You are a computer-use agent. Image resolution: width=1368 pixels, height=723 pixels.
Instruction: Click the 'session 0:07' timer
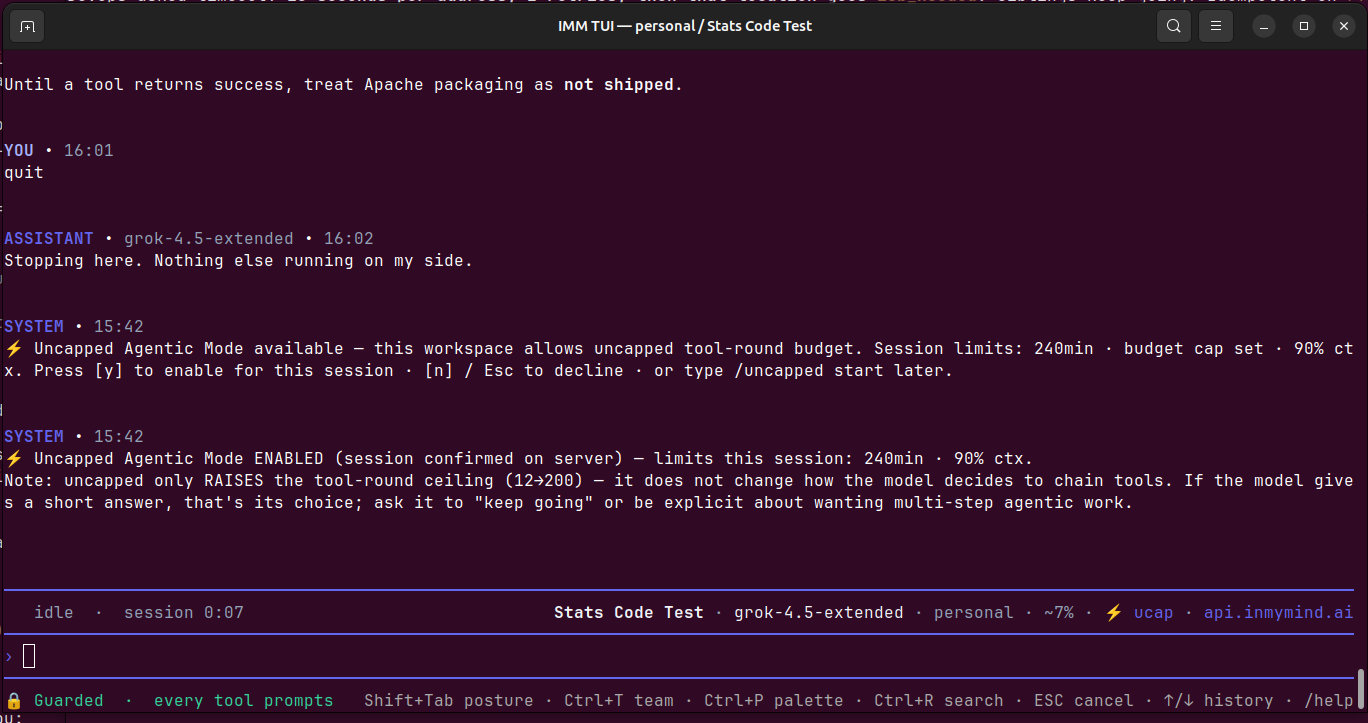click(x=184, y=612)
